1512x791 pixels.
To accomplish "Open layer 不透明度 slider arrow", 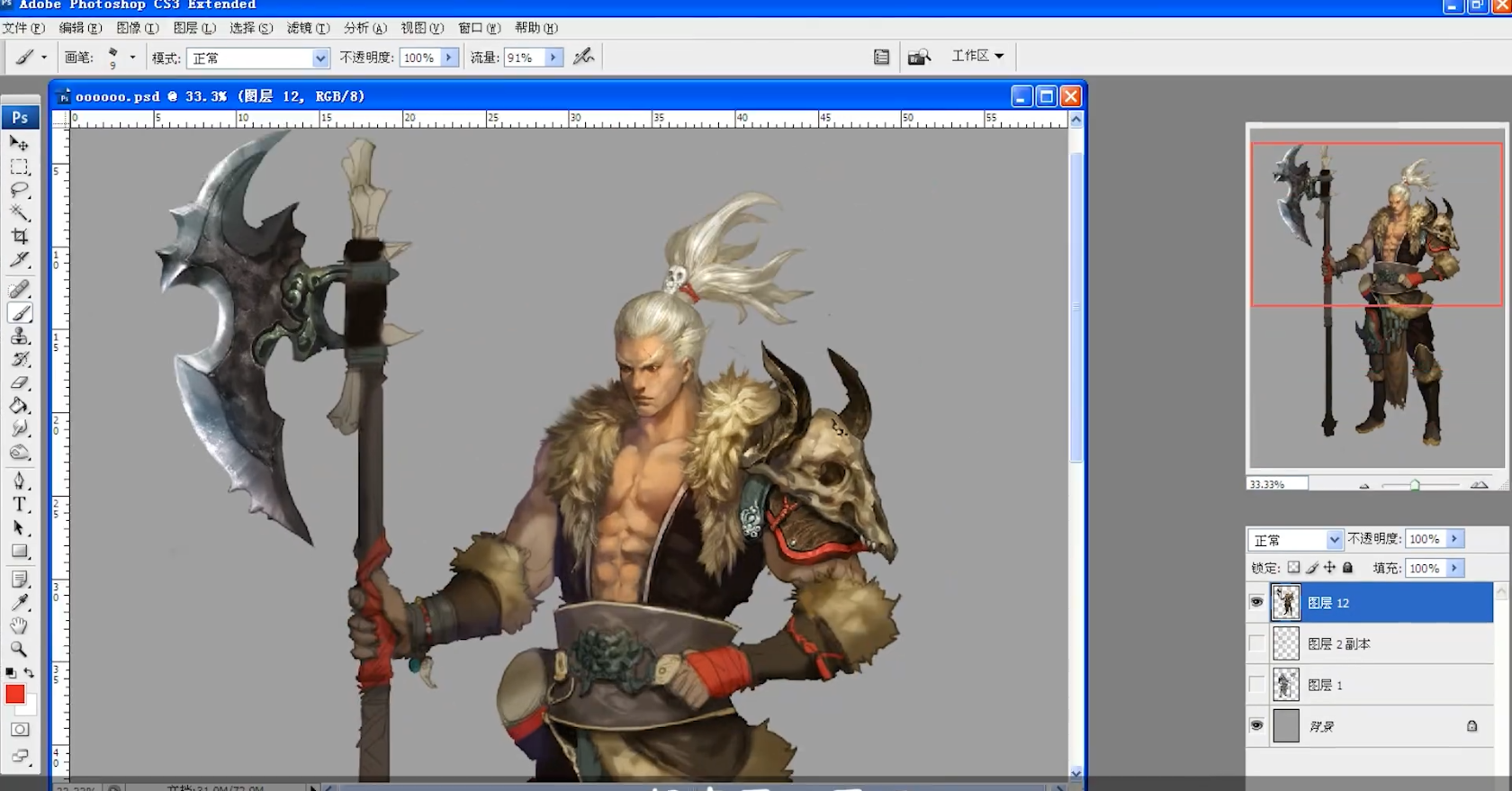I will (1453, 539).
